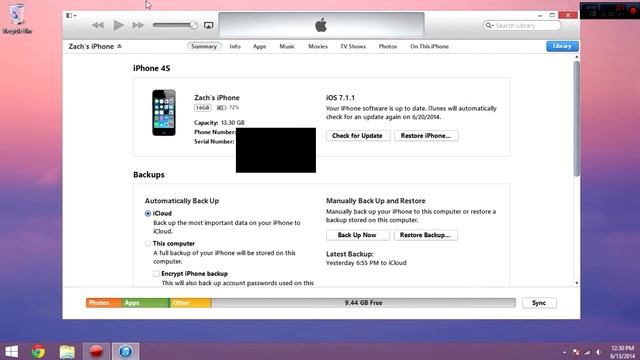Viewport: 640px width, 360px height.
Task: Click the scrollbar down arrow
Action: (576, 283)
